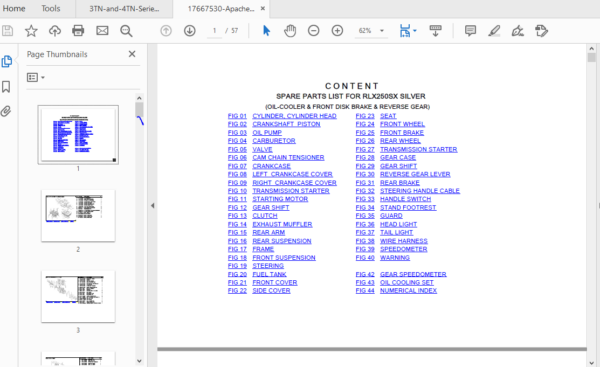Open the Find text magnifier tool

pyautogui.click(x=126, y=31)
